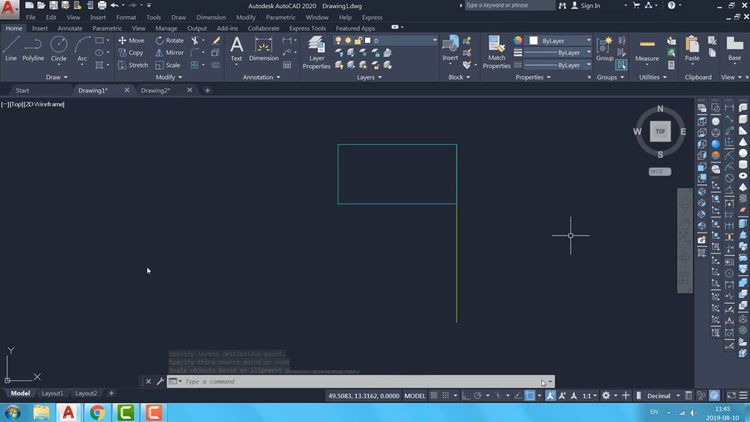This screenshot has height=422, width=750.
Task: Expand the Modify panel options
Action: (x=167, y=77)
